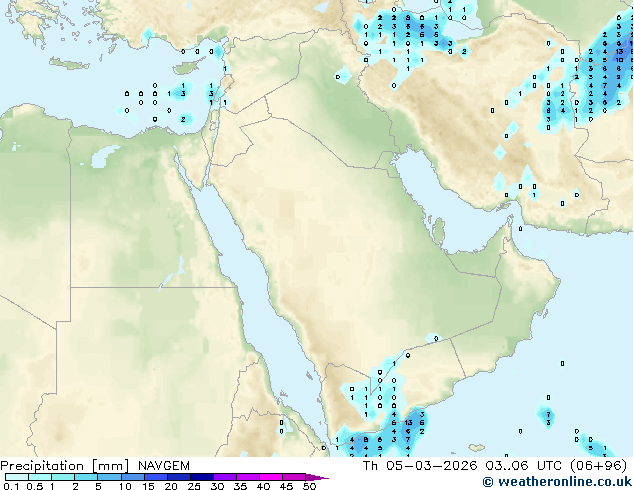This screenshot has width=634, height=490.
Task: Click the over-50 mm arrow tip of legend
Action: 317,477
